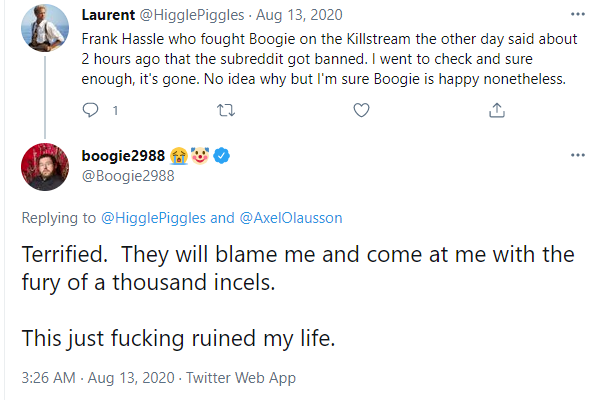Visit the Laurent display name link
The width and height of the screenshot is (599, 400).
pos(108,15)
